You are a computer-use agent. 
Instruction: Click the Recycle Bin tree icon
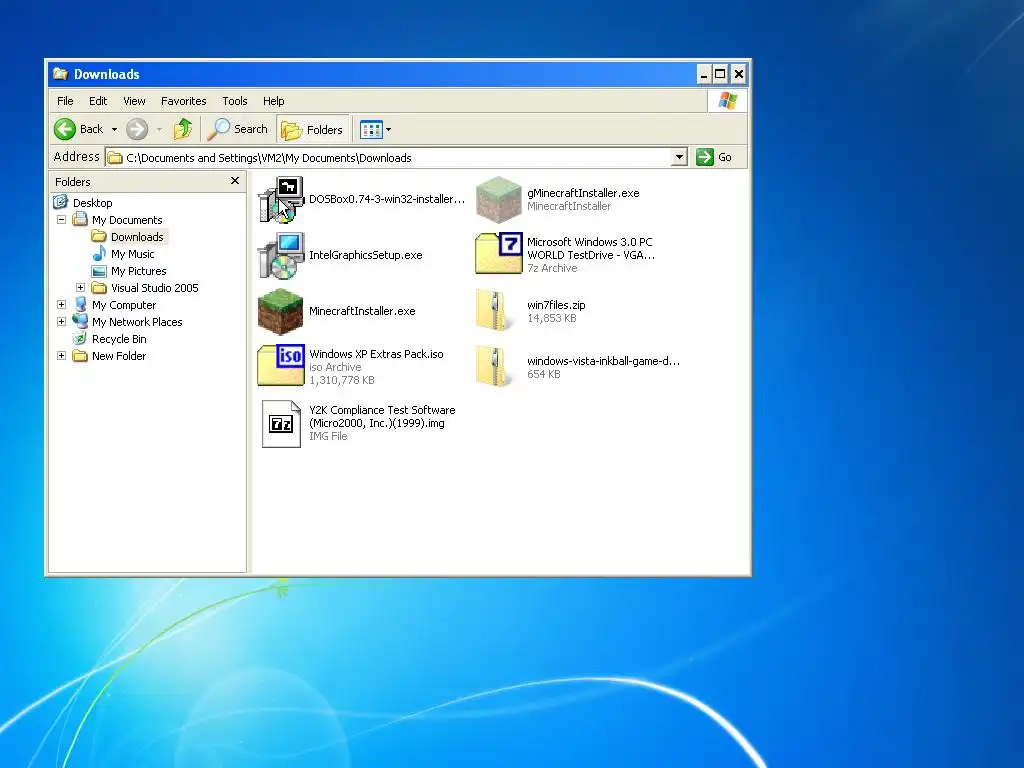80,338
